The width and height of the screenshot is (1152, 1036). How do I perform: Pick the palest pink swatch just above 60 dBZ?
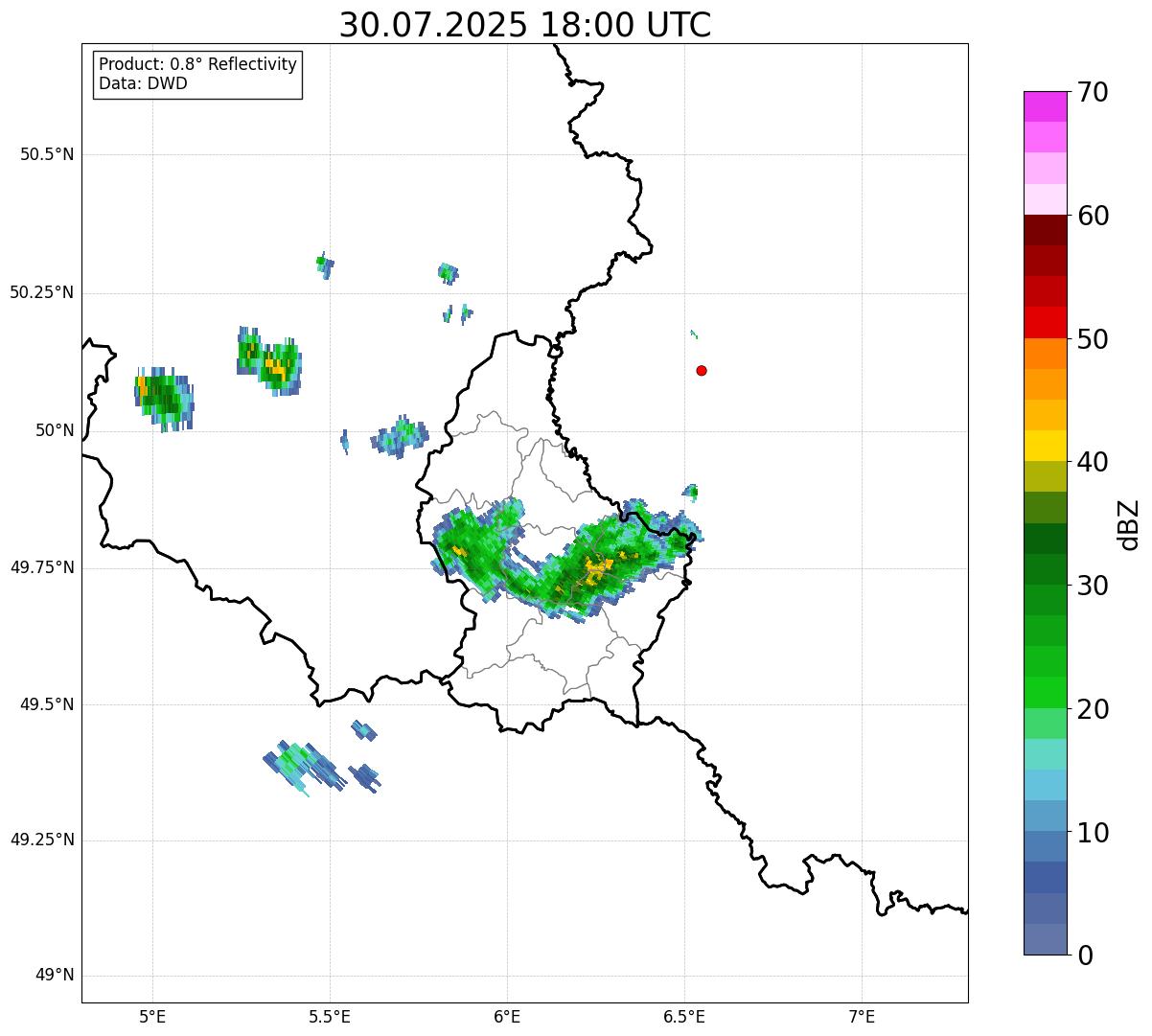pyautogui.click(x=1045, y=199)
